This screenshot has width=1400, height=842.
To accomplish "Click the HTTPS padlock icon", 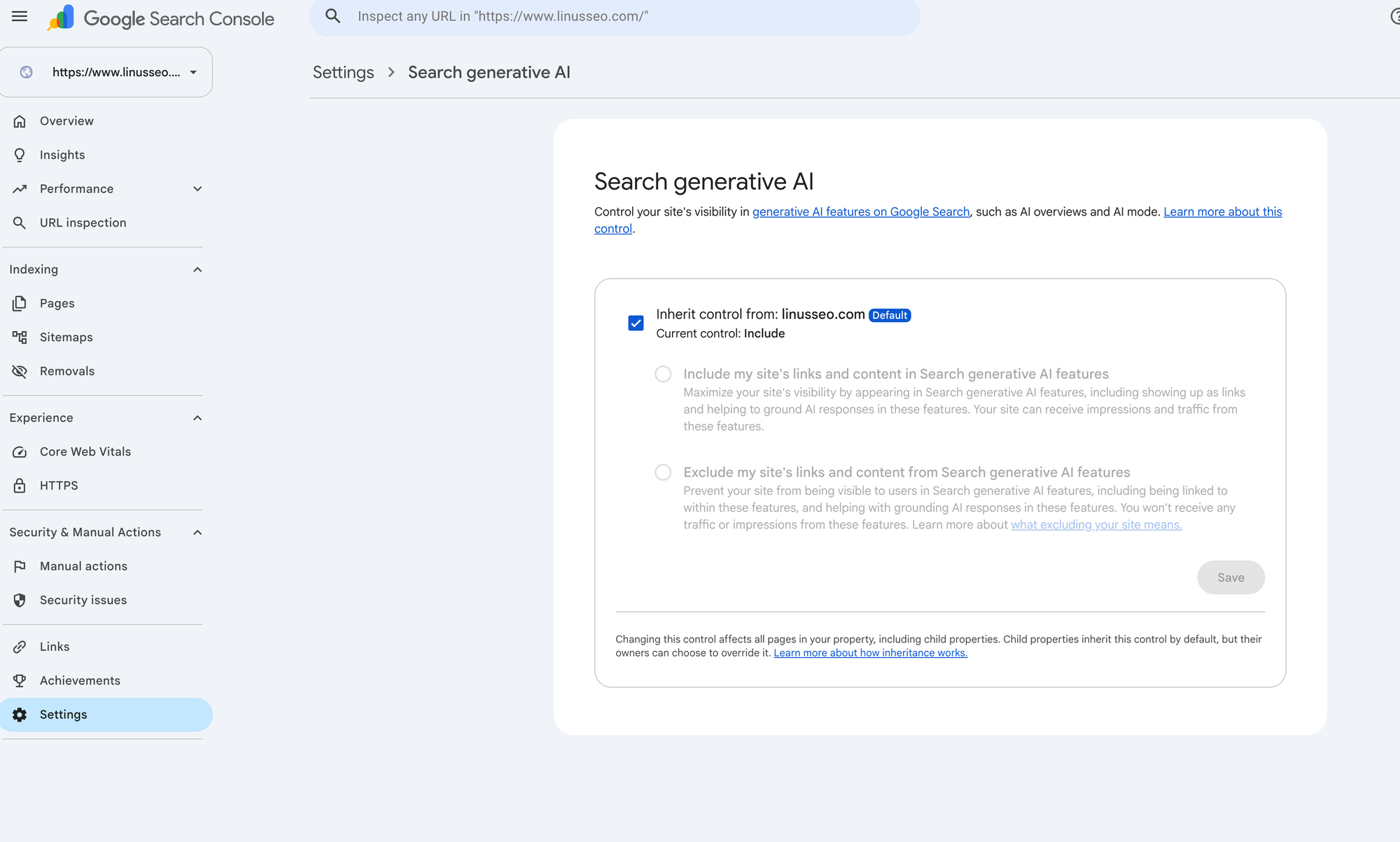I will click(x=20, y=486).
